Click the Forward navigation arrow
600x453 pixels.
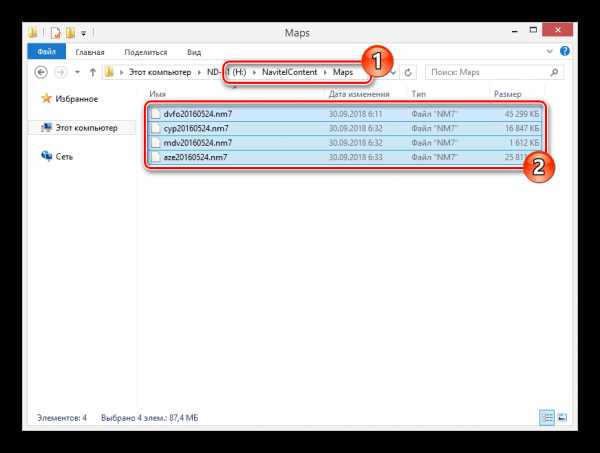pos(63,72)
